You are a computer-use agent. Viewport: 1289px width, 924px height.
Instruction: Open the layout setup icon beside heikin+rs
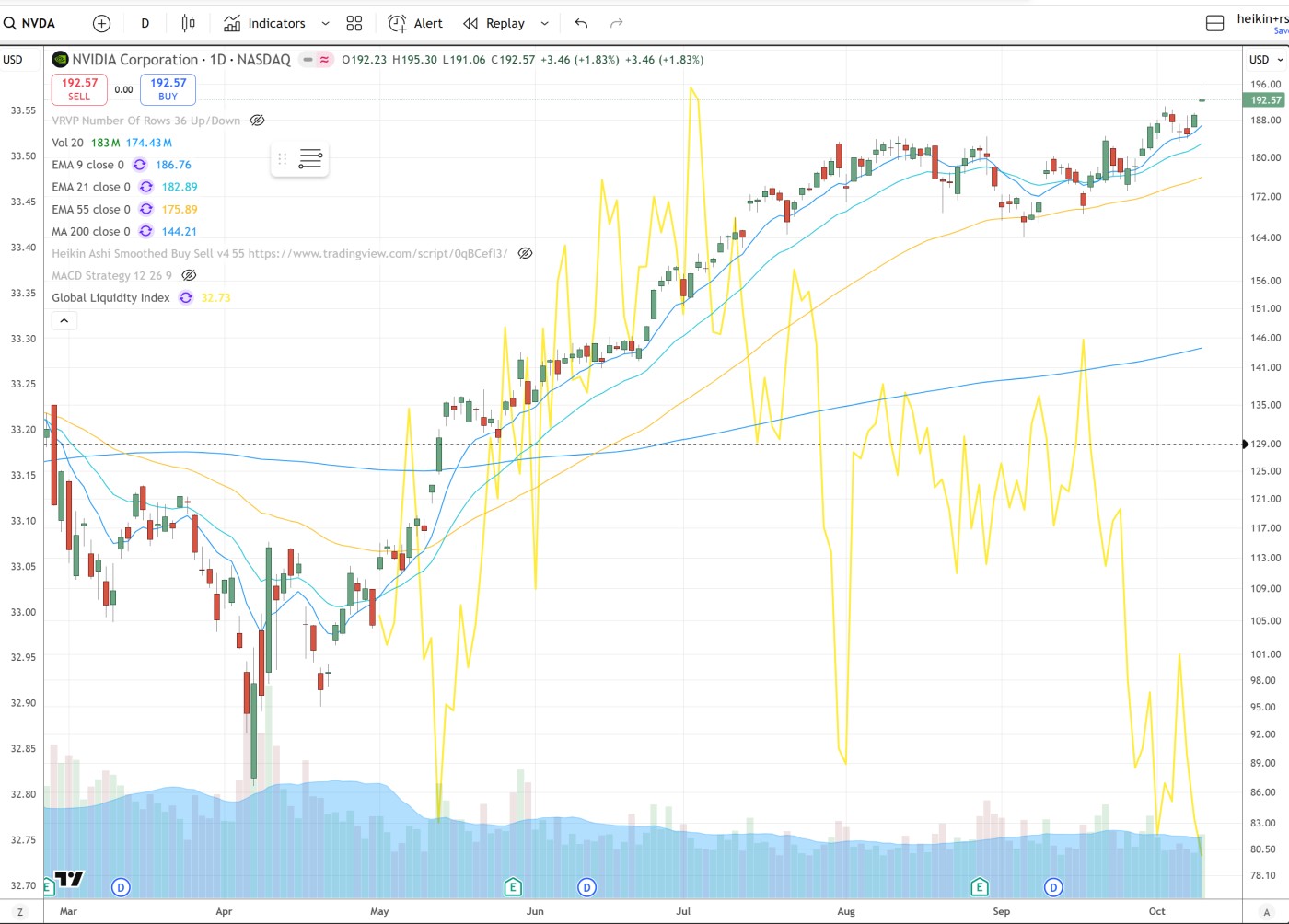pos(1214,23)
